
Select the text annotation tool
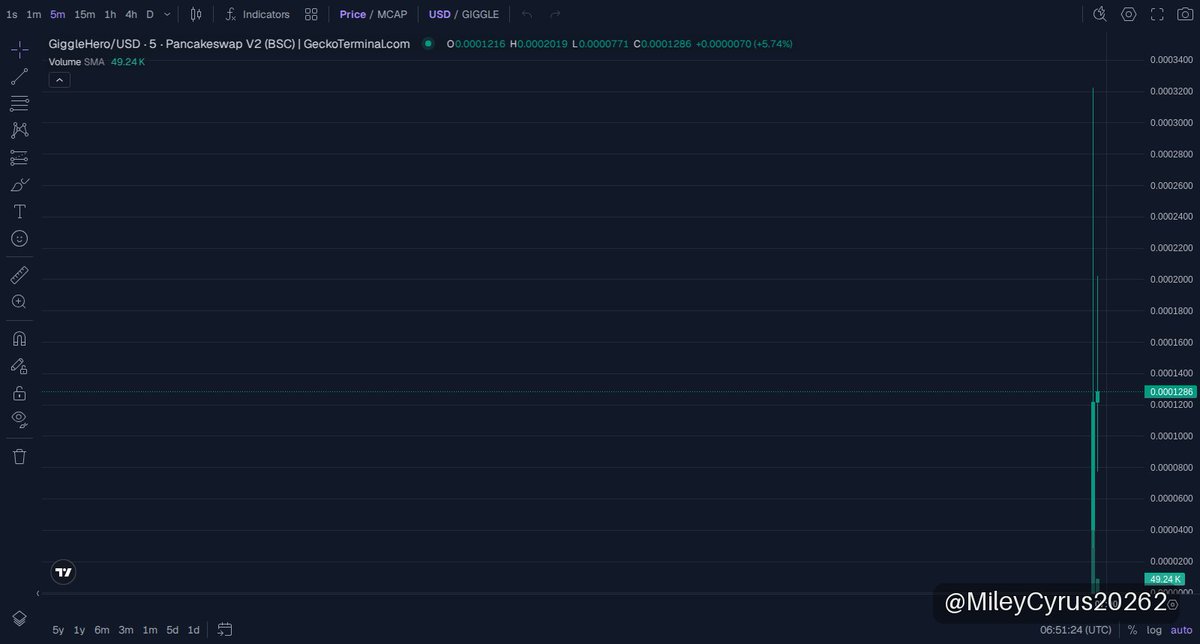coord(19,211)
